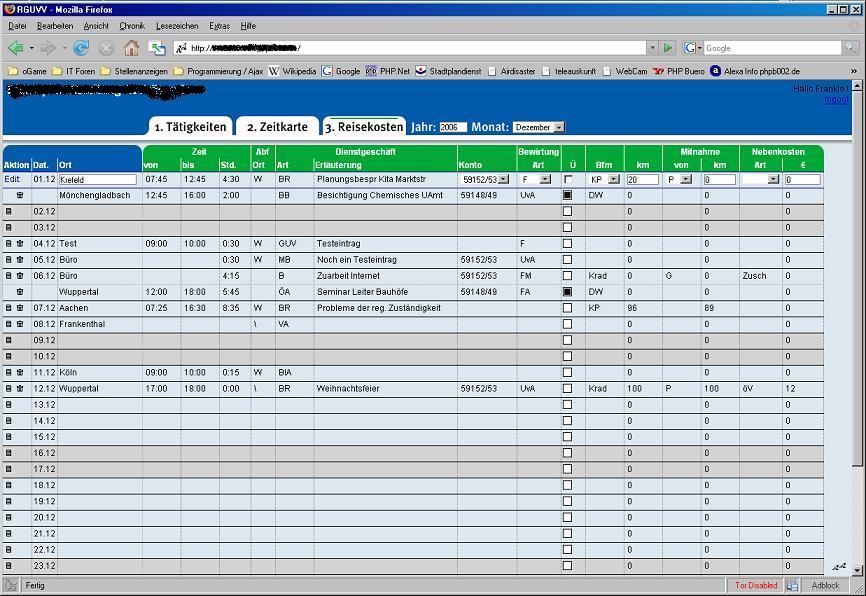Toggle the Ü checkbox on the 07.12 Aachen row
Viewport: 866px width, 596px height.
568,308
